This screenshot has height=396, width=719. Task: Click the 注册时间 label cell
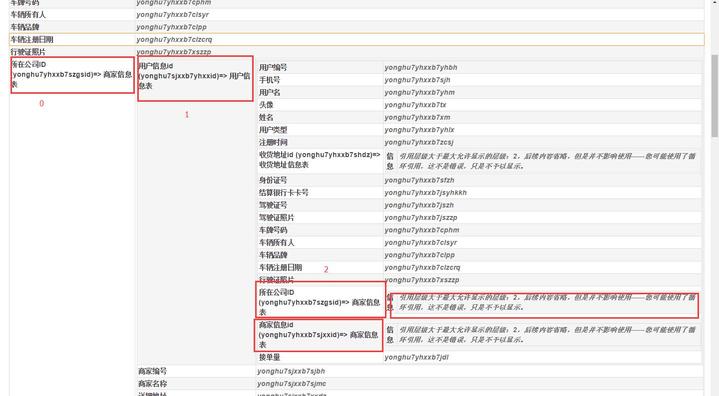click(x=273, y=142)
